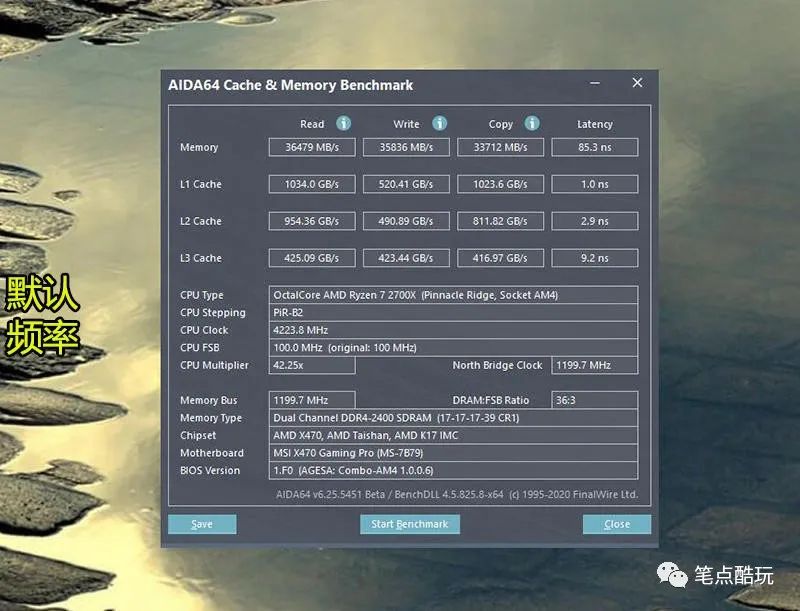Select L2 Cache copy 811.82 GB/s
Image resolution: width=800 pixels, height=611 pixels.
click(501, 221)
